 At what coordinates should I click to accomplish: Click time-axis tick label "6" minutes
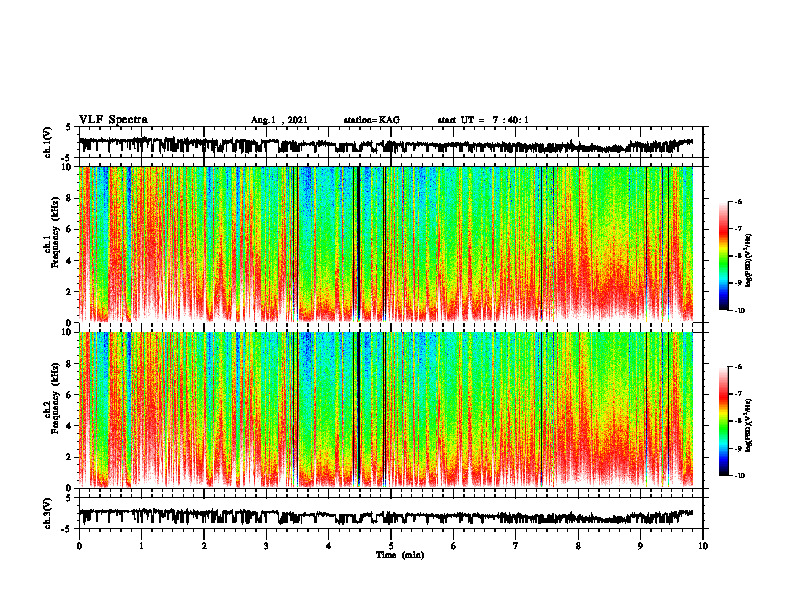pos(453,546)
